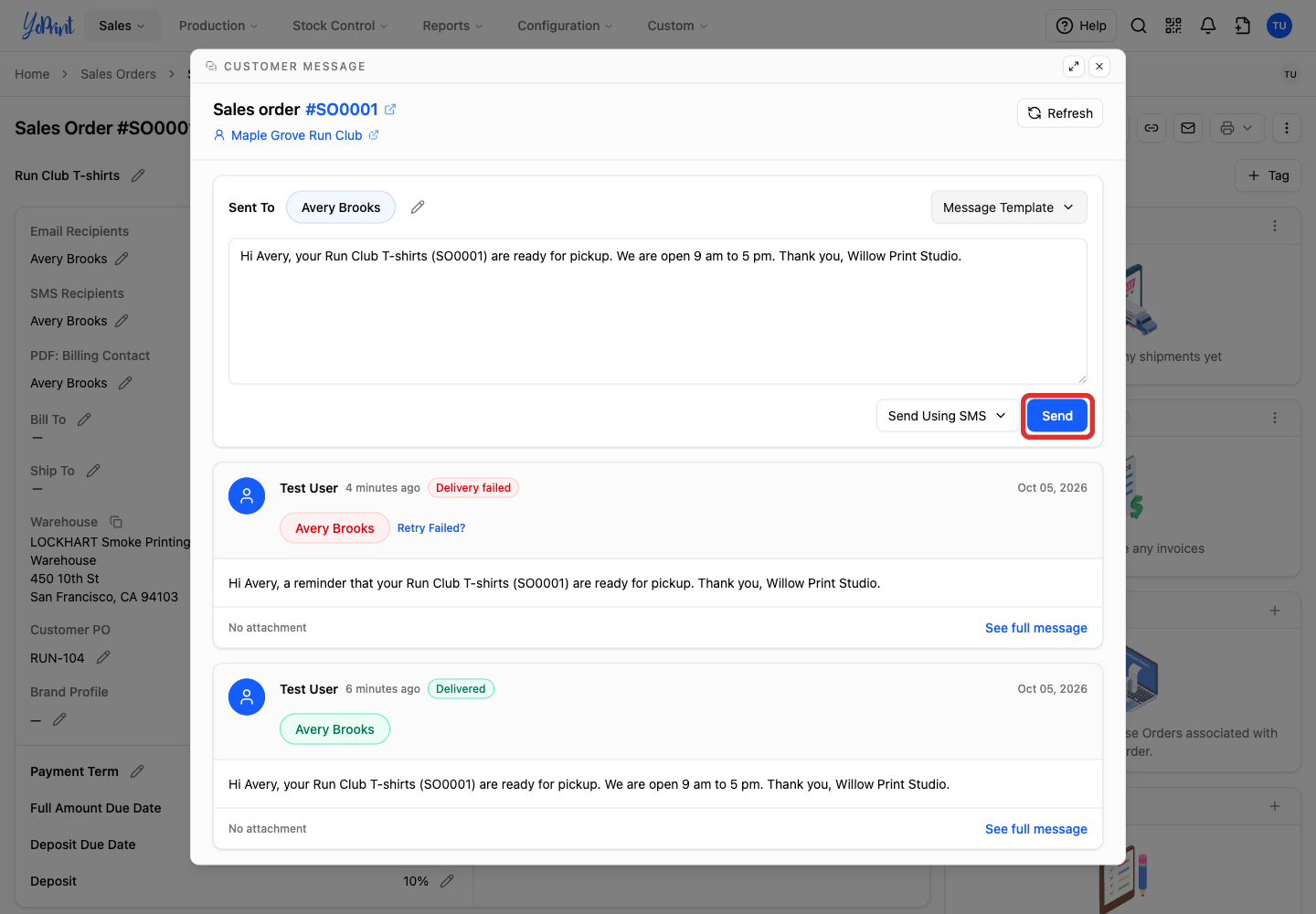Click into the message text area
Image resolution: width=1316 pixels, height=914 pixels.
658,311
